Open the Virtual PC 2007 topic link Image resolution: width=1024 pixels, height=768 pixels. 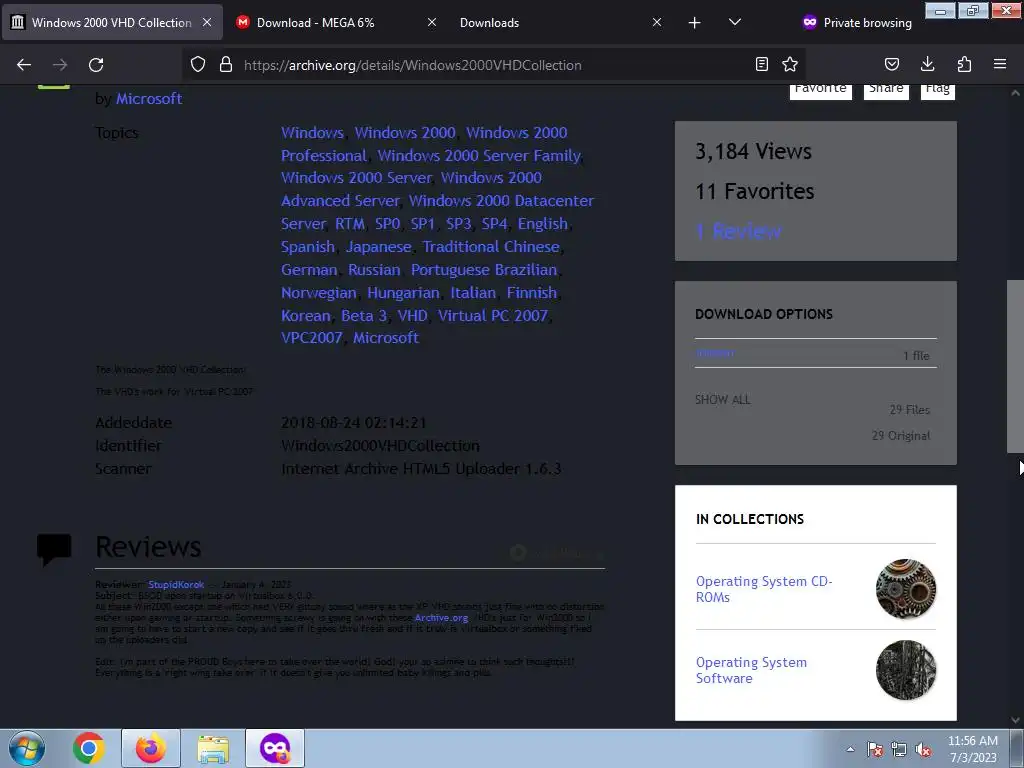point(492,315)
